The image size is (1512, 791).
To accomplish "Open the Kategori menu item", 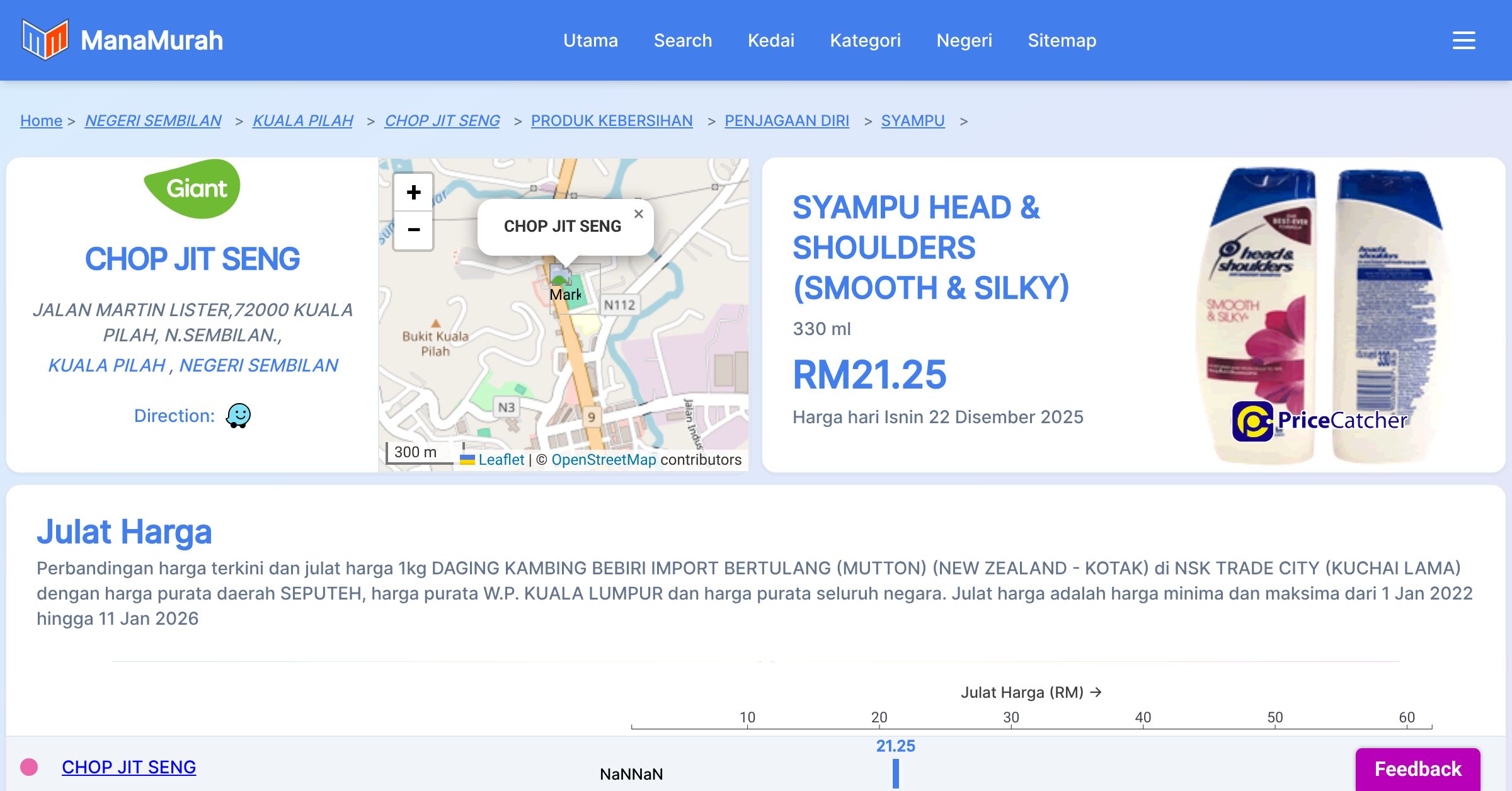I will (x=865, y=40).
